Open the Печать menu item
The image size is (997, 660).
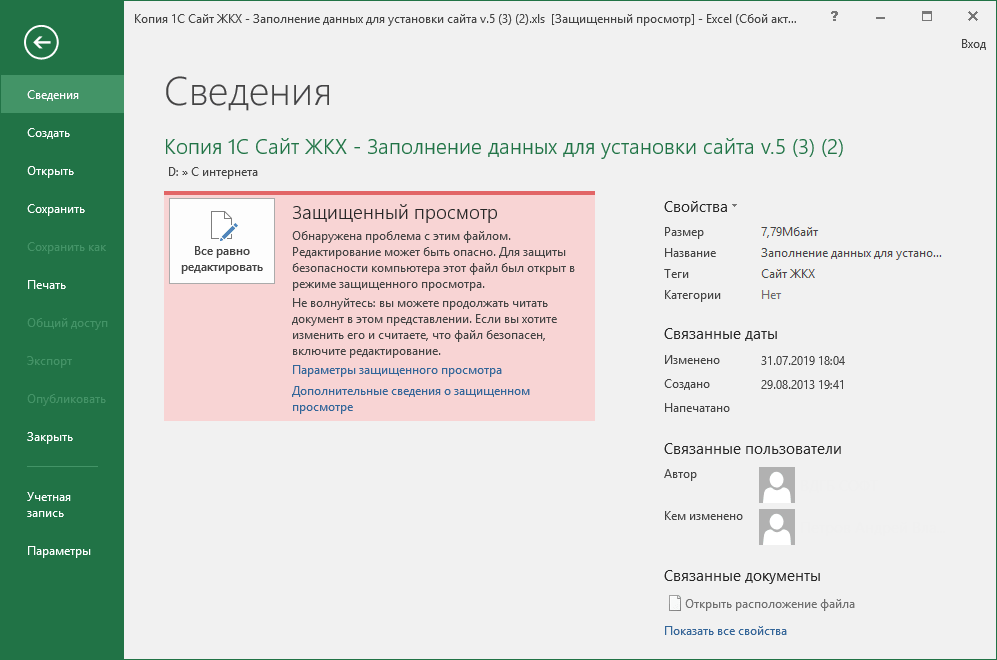pyautogui.click(x=46, y=285)
